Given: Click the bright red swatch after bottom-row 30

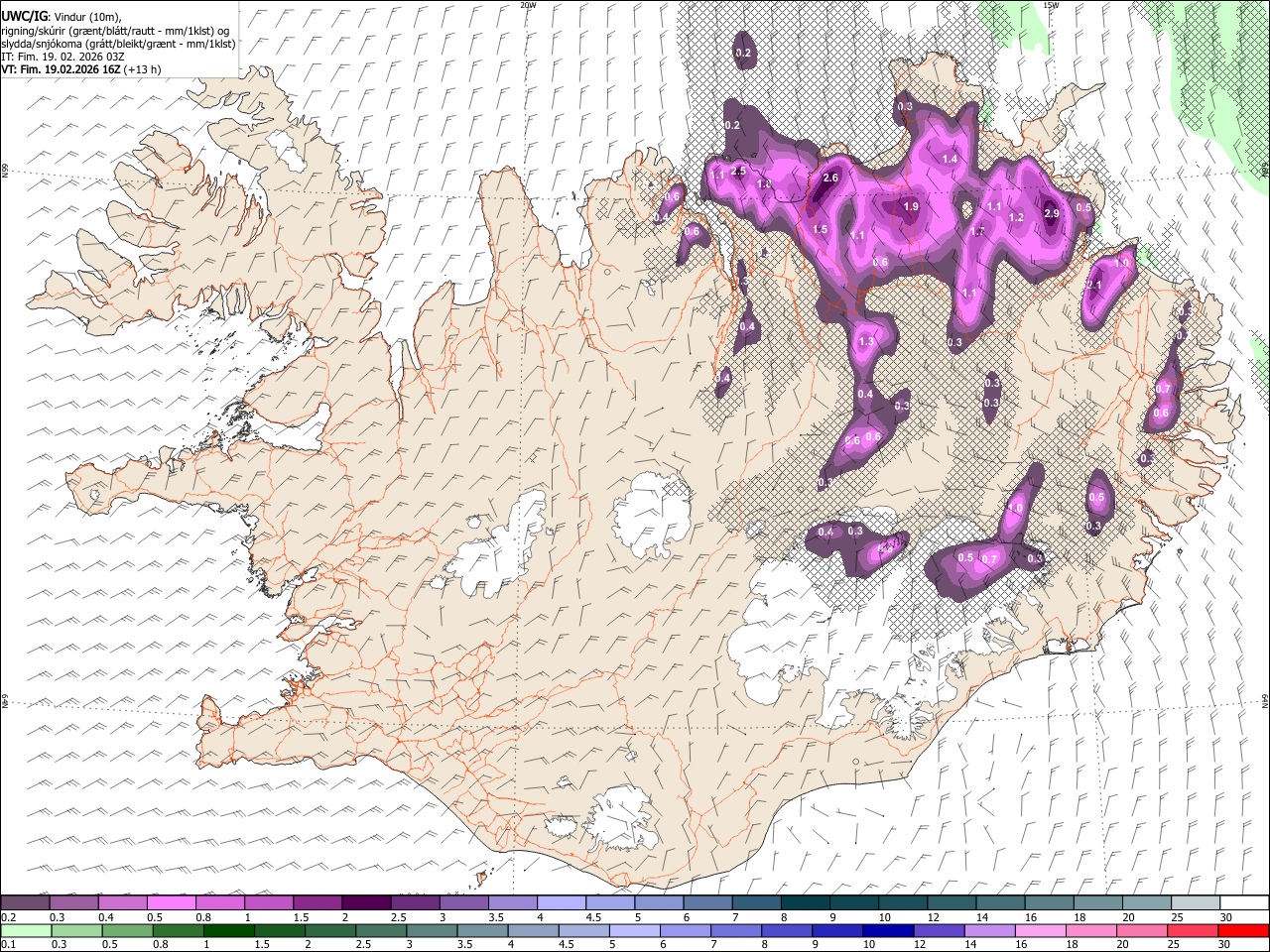Looking at the screenshot, I should (x=1243, y=931).
